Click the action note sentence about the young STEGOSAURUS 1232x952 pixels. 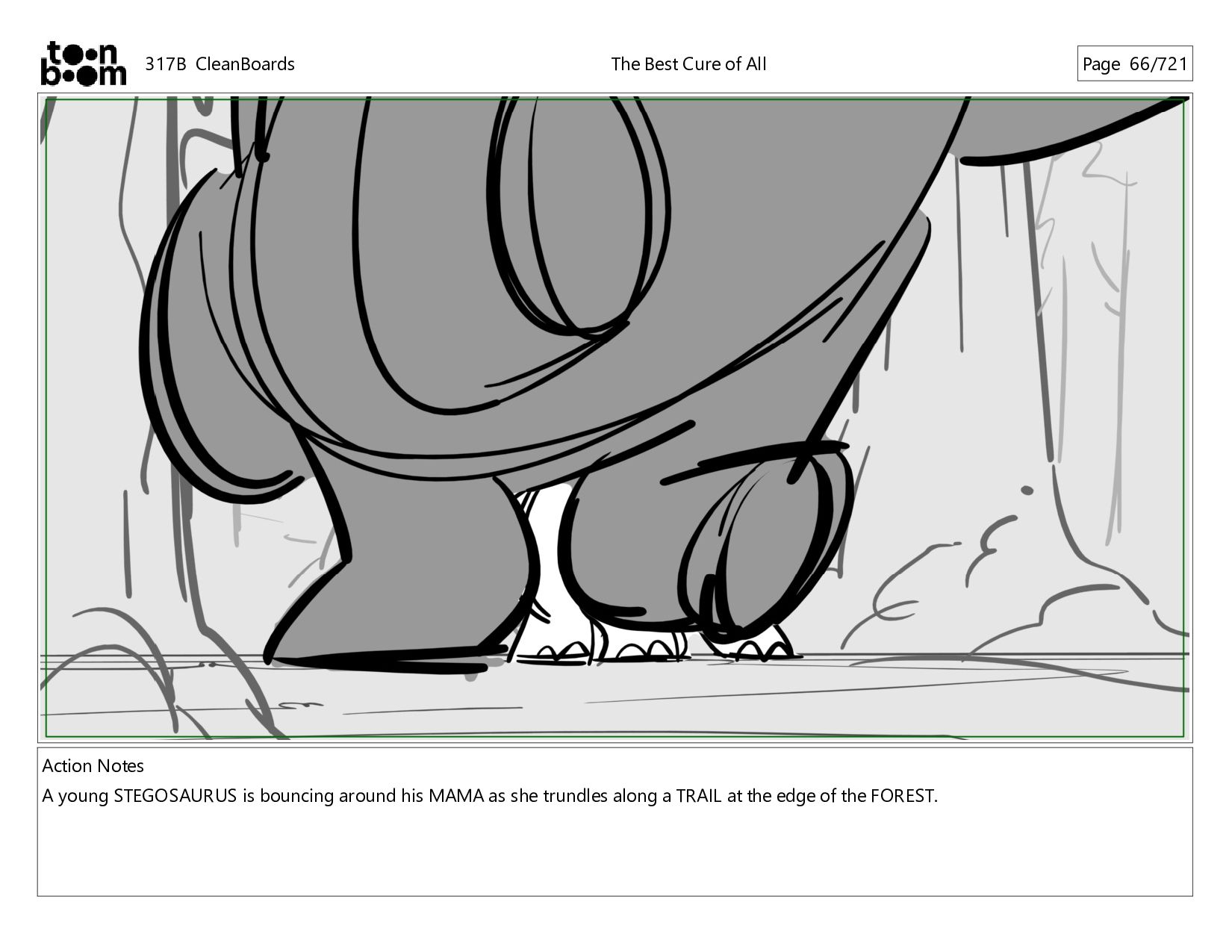click(490, 796)
